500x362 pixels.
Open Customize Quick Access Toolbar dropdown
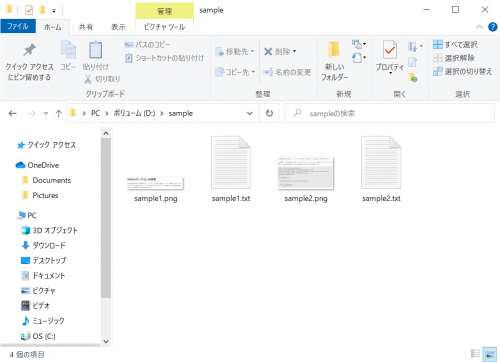pyautogui.click(x=54, y=11)
